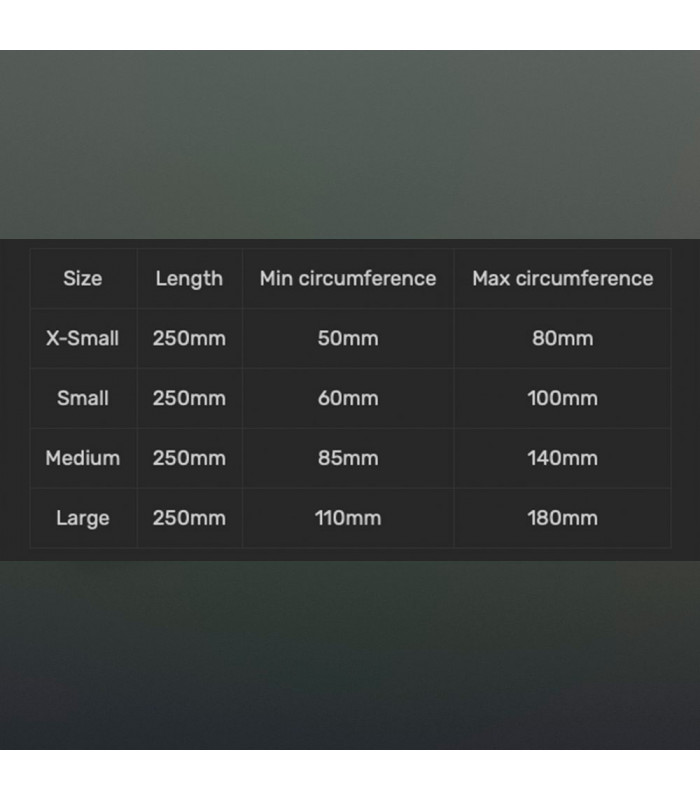
Task: Select Large length 250mm cell
Action: coord(189,518)
